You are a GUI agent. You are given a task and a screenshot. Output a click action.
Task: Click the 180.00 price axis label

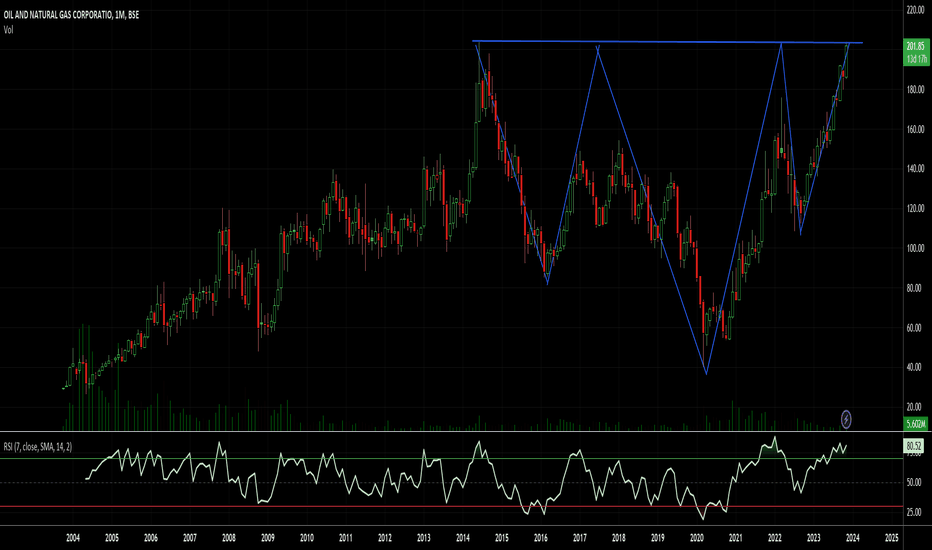click(915, 90)
